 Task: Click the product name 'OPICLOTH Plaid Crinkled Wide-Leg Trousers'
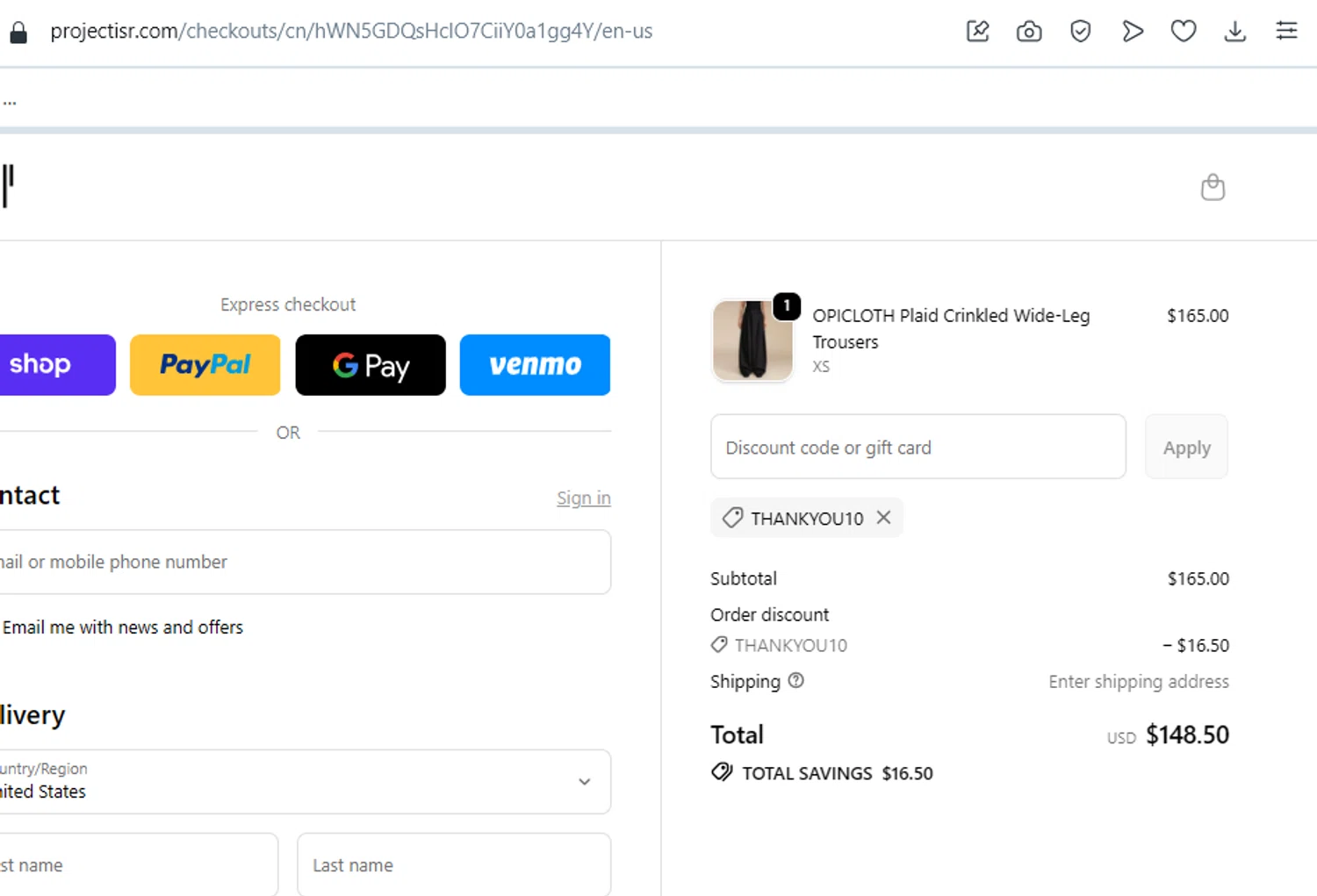pyautogui.click(x=951, y=328)
